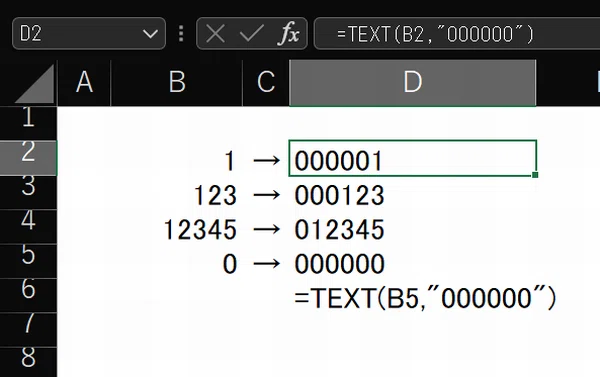Click the formula bar resize dots handle
The height and width of the screenshot is (377, 600).
(181, 34)
